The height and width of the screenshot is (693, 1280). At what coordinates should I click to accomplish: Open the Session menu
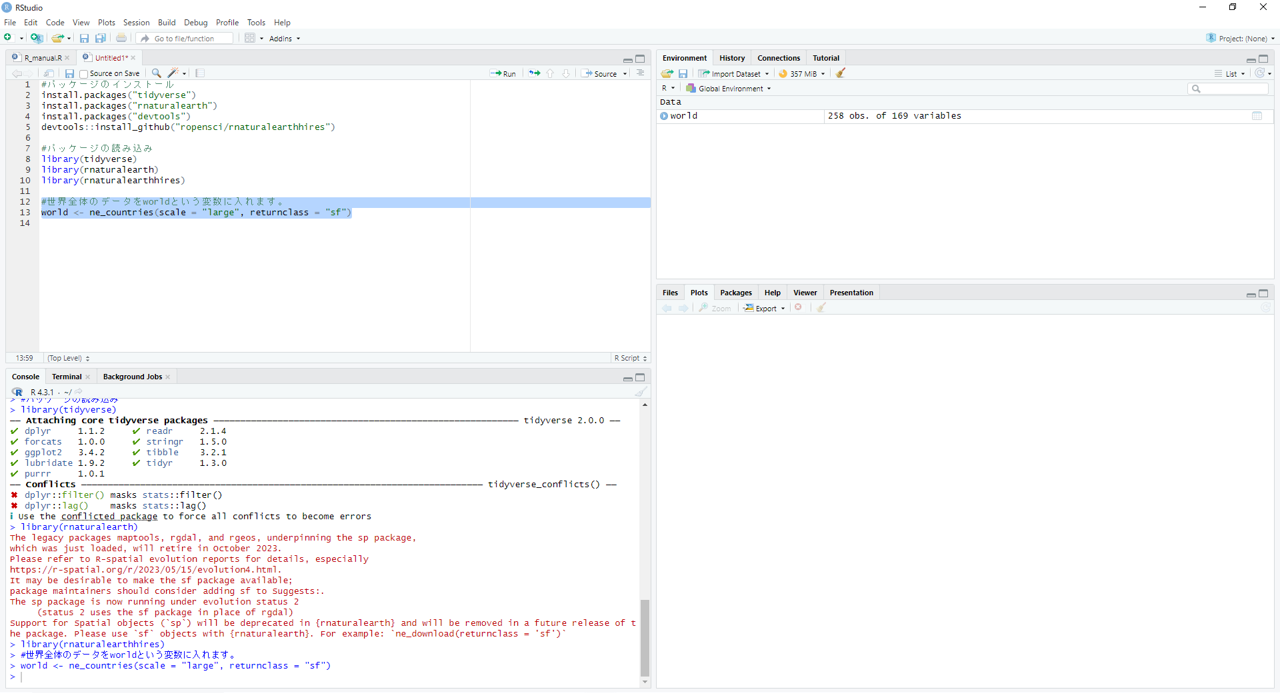pos(136,22)
